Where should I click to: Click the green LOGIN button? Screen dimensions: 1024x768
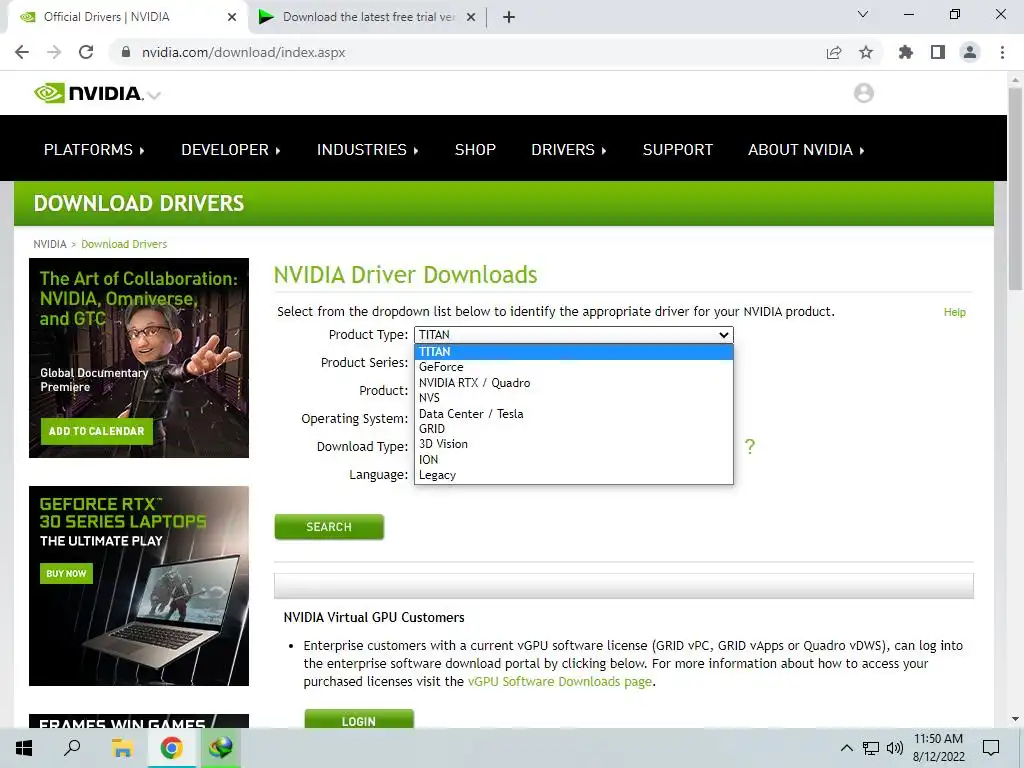[359, 719]
